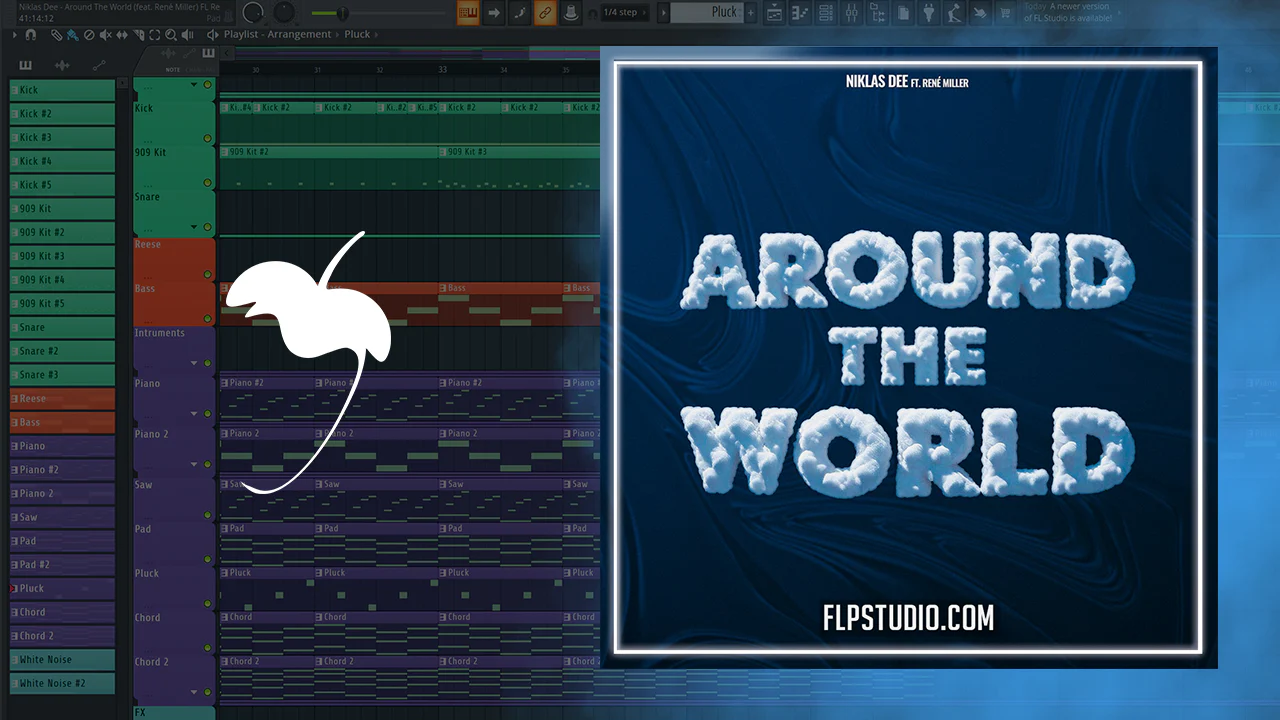Open the Around The World cover artwork
This screenshot has width=1280, height=720.
(x=909, y=358)
